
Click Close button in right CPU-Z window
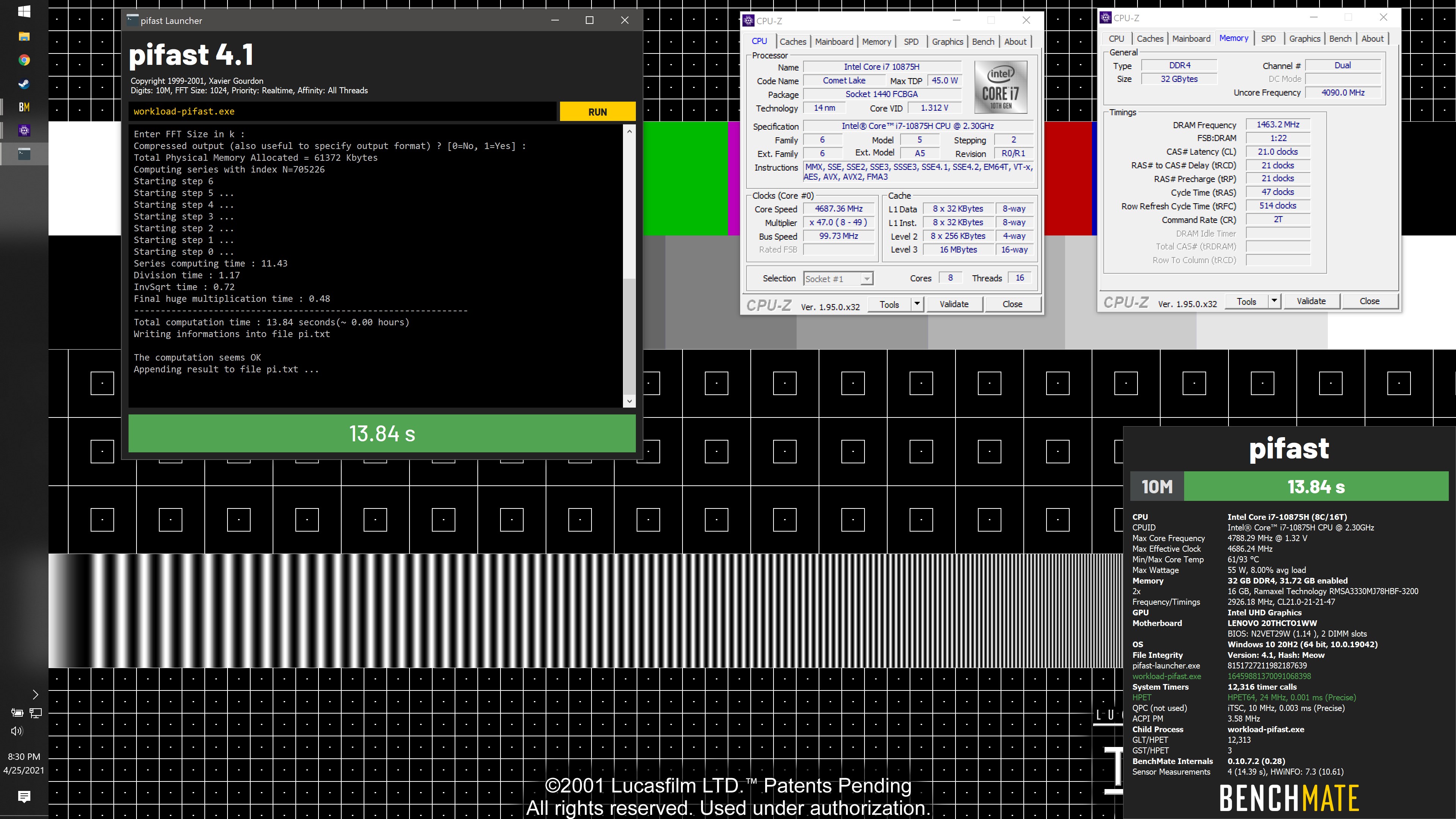(1370, 301)
